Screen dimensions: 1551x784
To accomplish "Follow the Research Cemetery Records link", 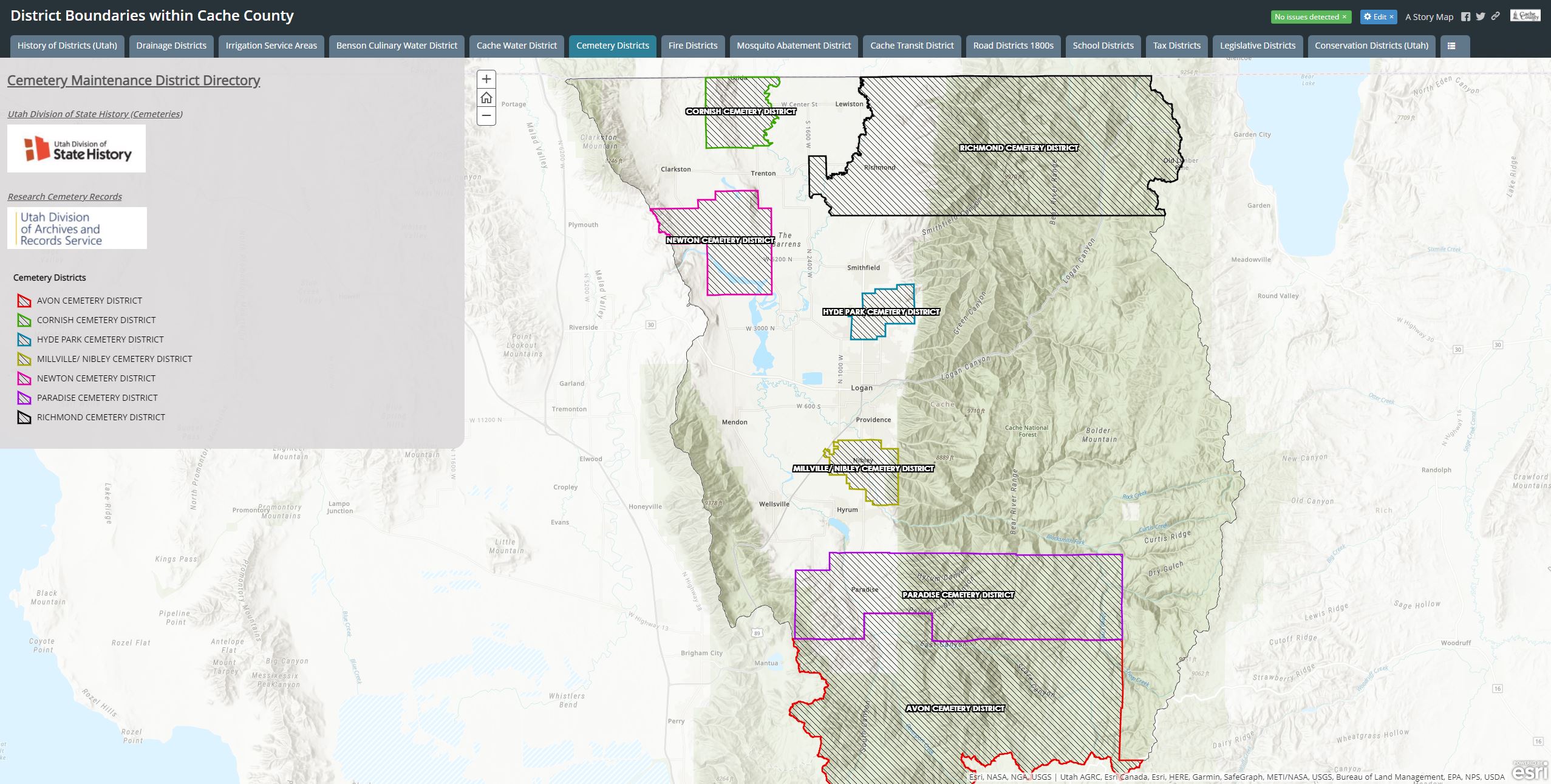I will click(x=64, y=196).
